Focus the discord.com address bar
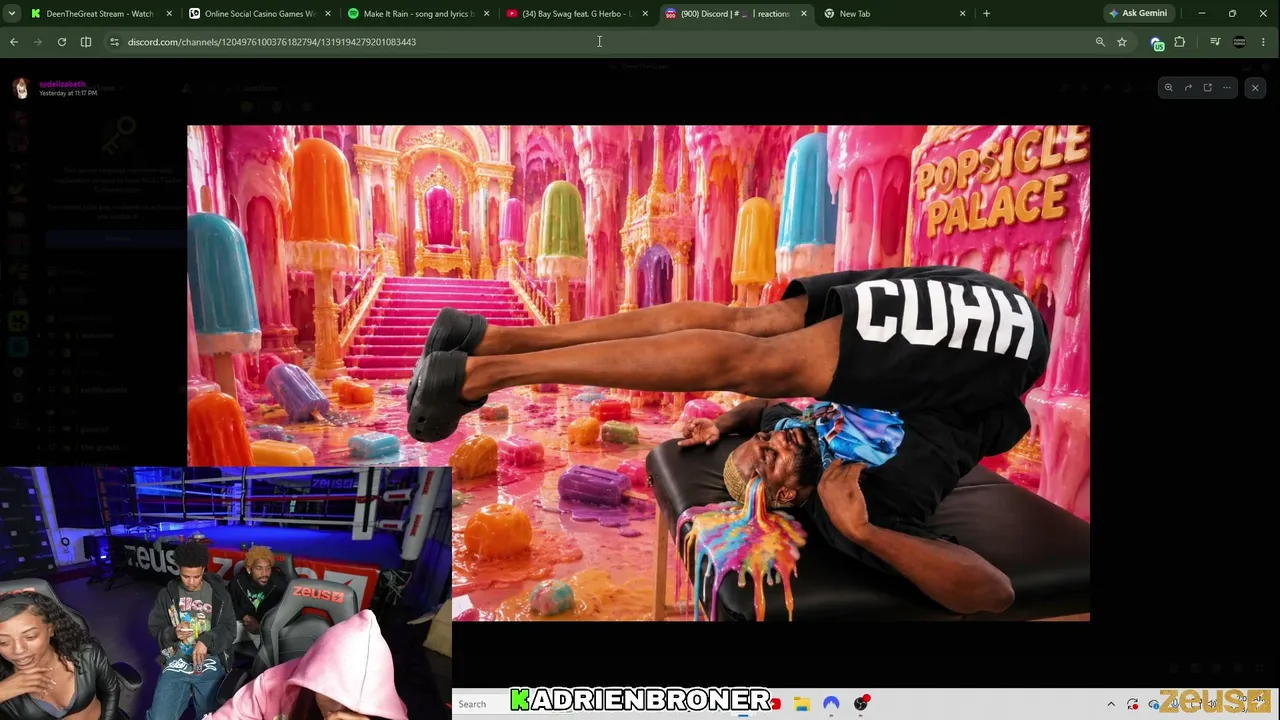The width and height of the screenshot is (1280, 720). [600, 42]
